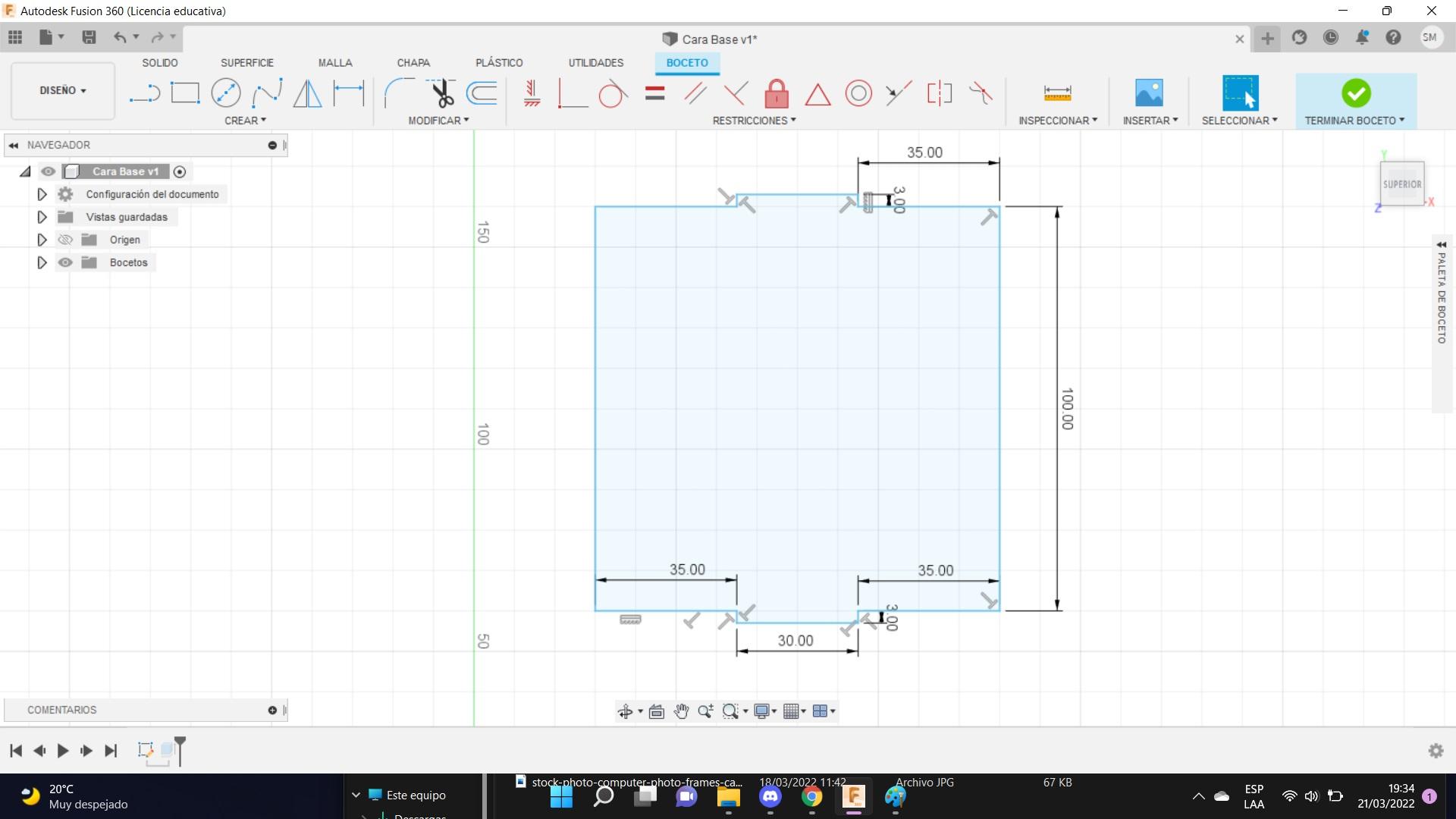The width and height of the screenshot is (1456, 819).
Task: Choose the Fillet sketch tool
Action: 399,93
